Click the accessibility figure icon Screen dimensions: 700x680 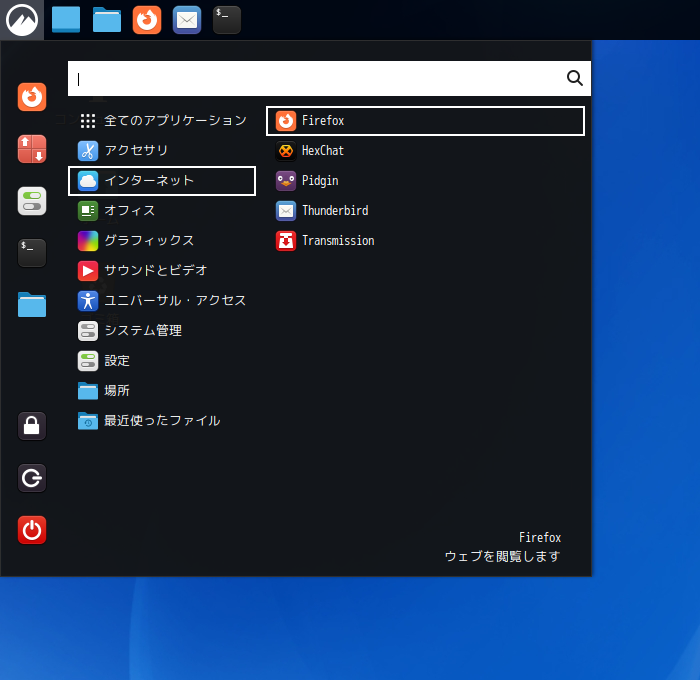point(88,300)
